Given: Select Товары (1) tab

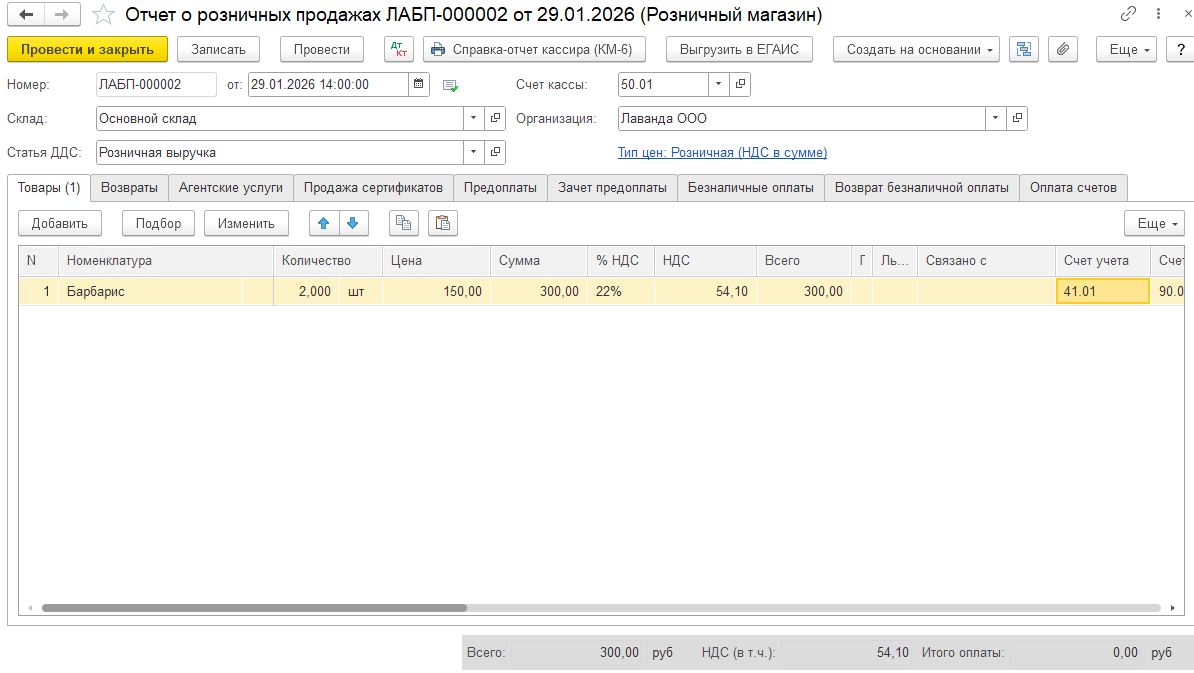Looking at the screenshot, I should point(49,188).
